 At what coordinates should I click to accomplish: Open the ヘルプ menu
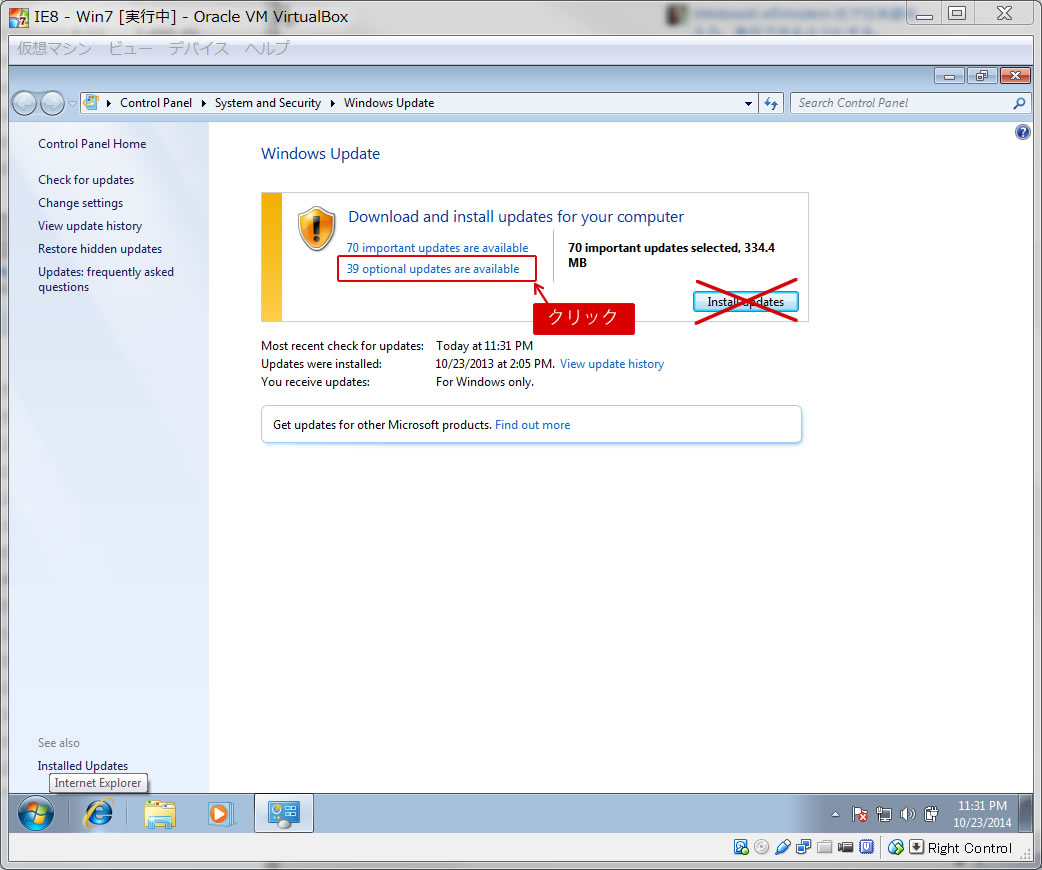tap(266, 49)
